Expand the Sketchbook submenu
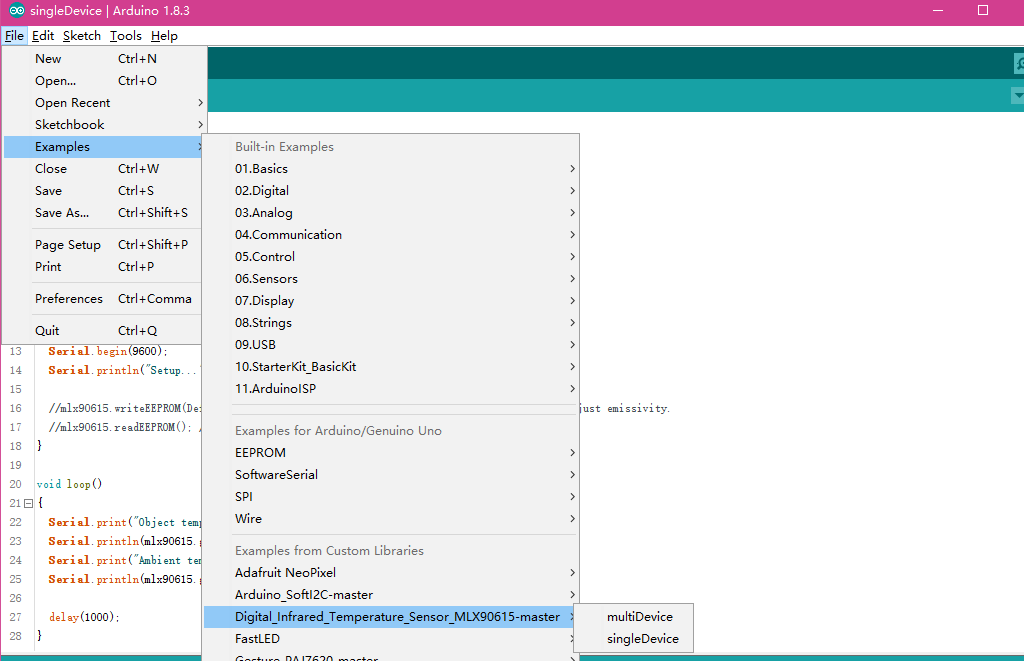Screen dimensions: 1024x661 (x=103, y=125)
